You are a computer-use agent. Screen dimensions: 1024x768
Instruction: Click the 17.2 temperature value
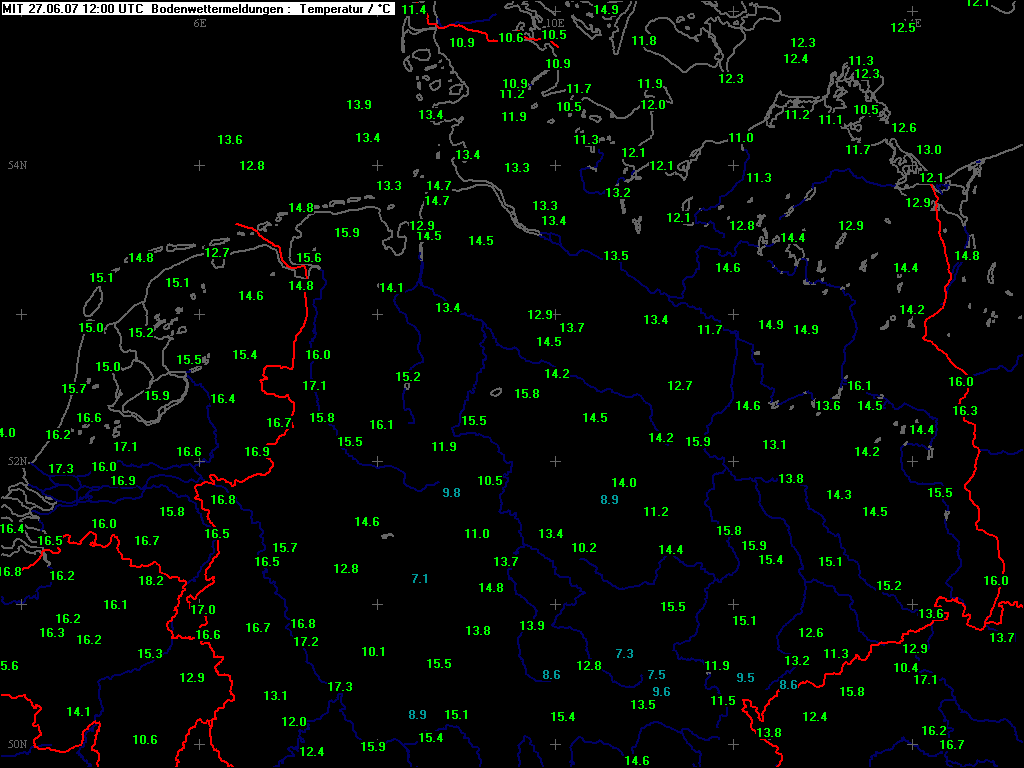tap(306, 642)
